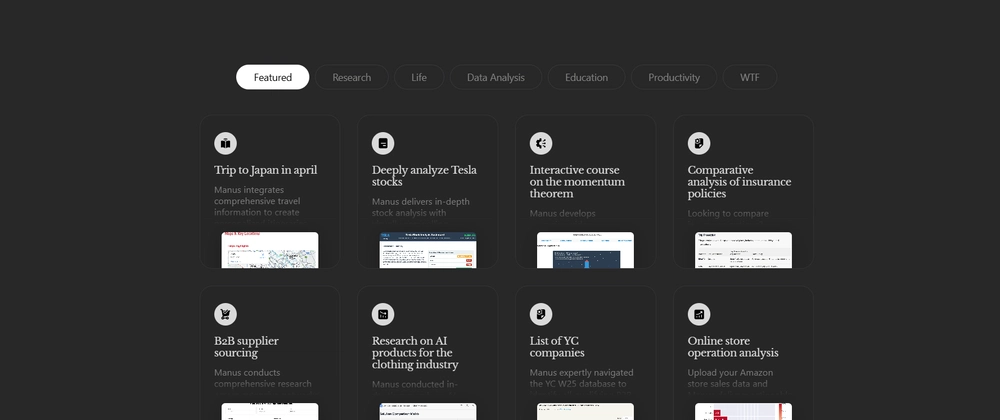Select the Featured category tab

272,77
